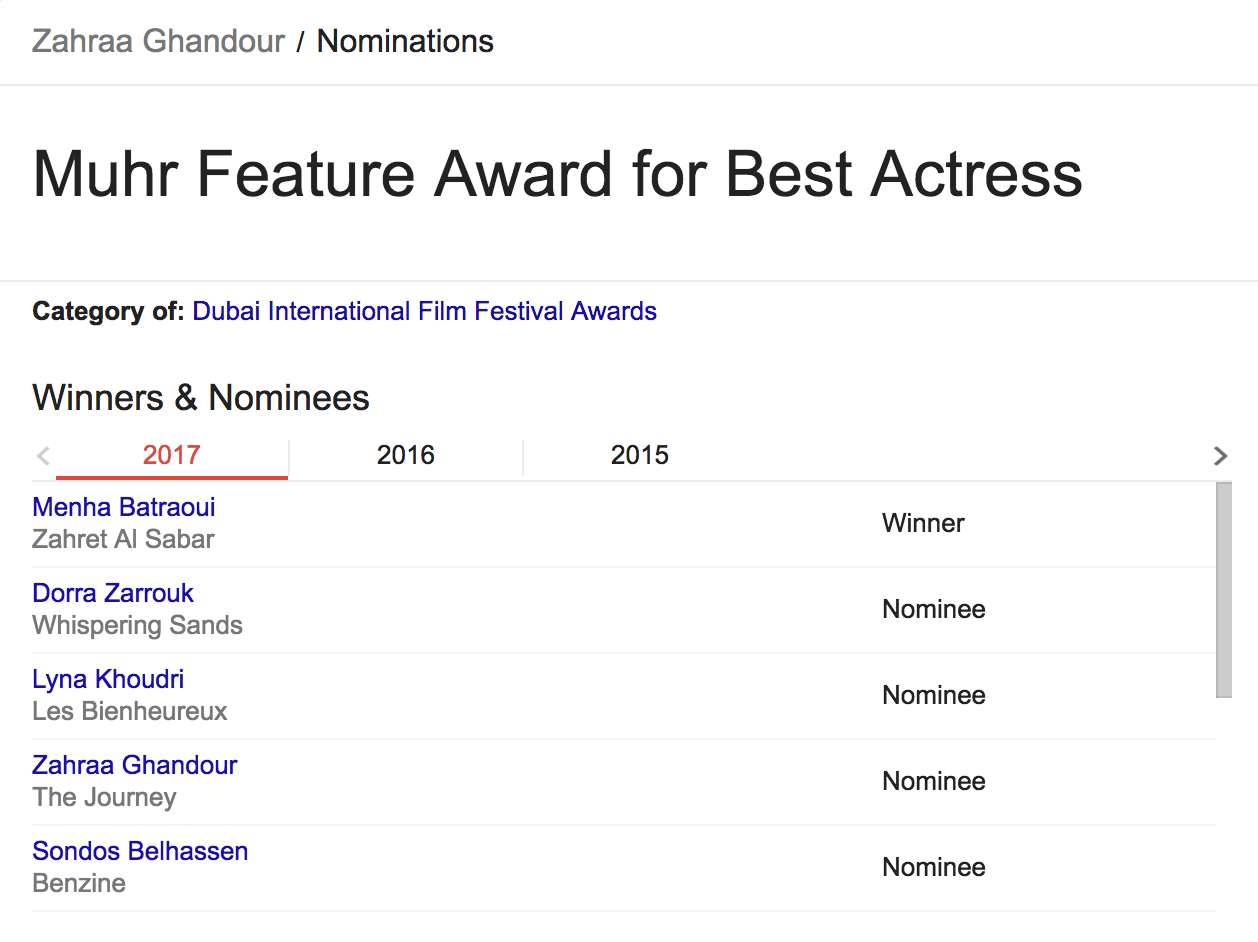The image size is (1258, 942).
Task: Open Menha Batraoui's page
Action: point(124,507)
